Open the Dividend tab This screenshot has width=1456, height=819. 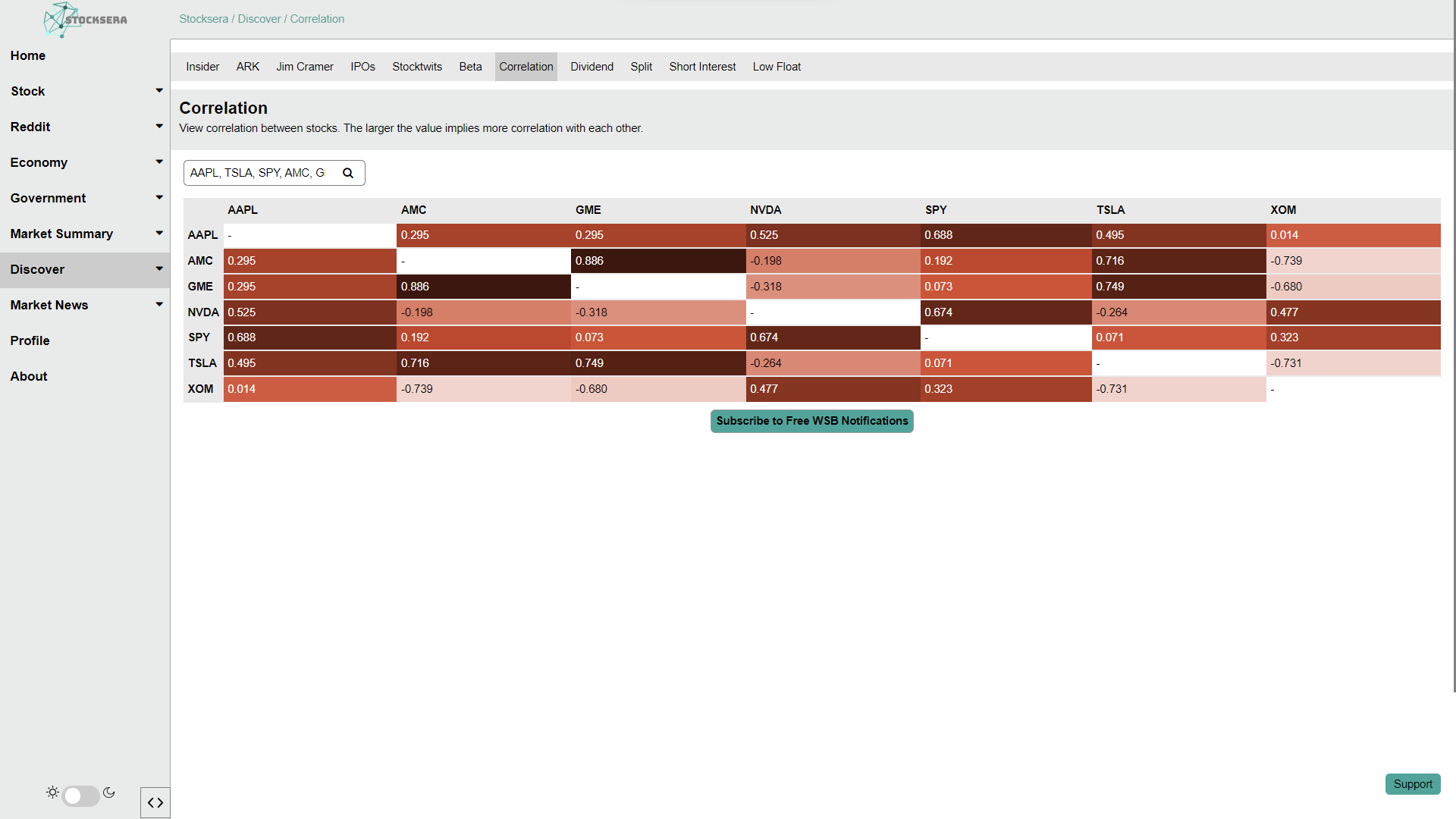pyautogui.click(x=591, y=67)
